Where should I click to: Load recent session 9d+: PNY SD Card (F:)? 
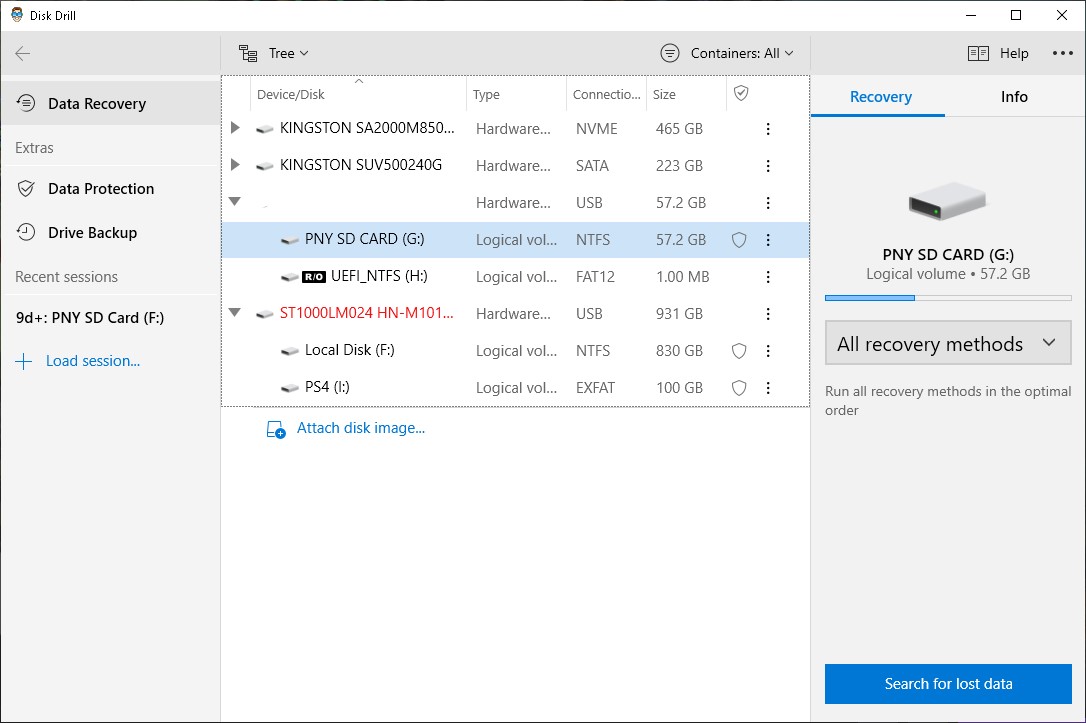pos(90,318)
